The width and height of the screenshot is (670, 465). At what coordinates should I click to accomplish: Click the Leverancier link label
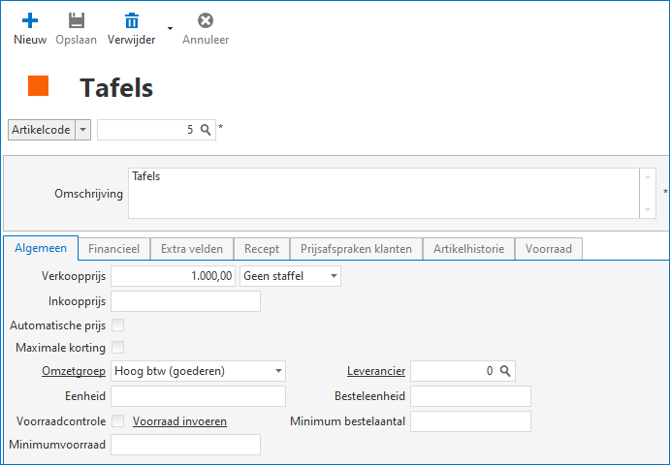tap(376, 371)
